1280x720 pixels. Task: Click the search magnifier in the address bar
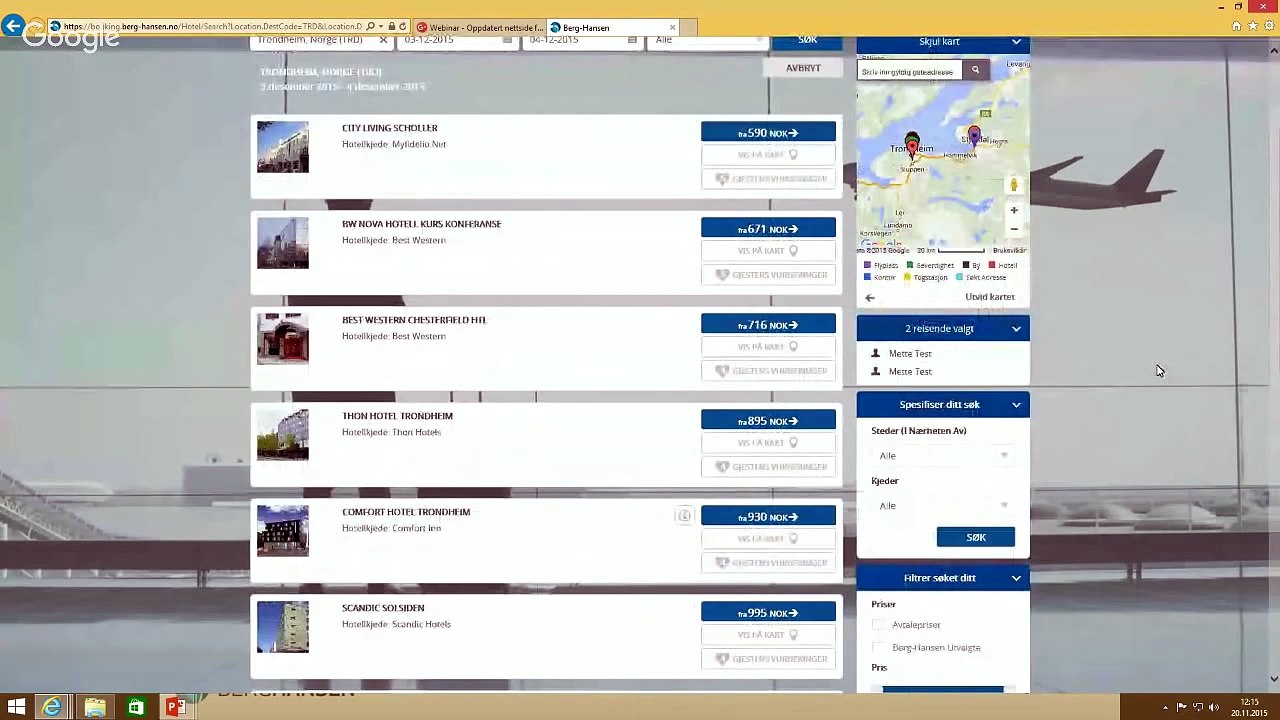coord(370,27)
